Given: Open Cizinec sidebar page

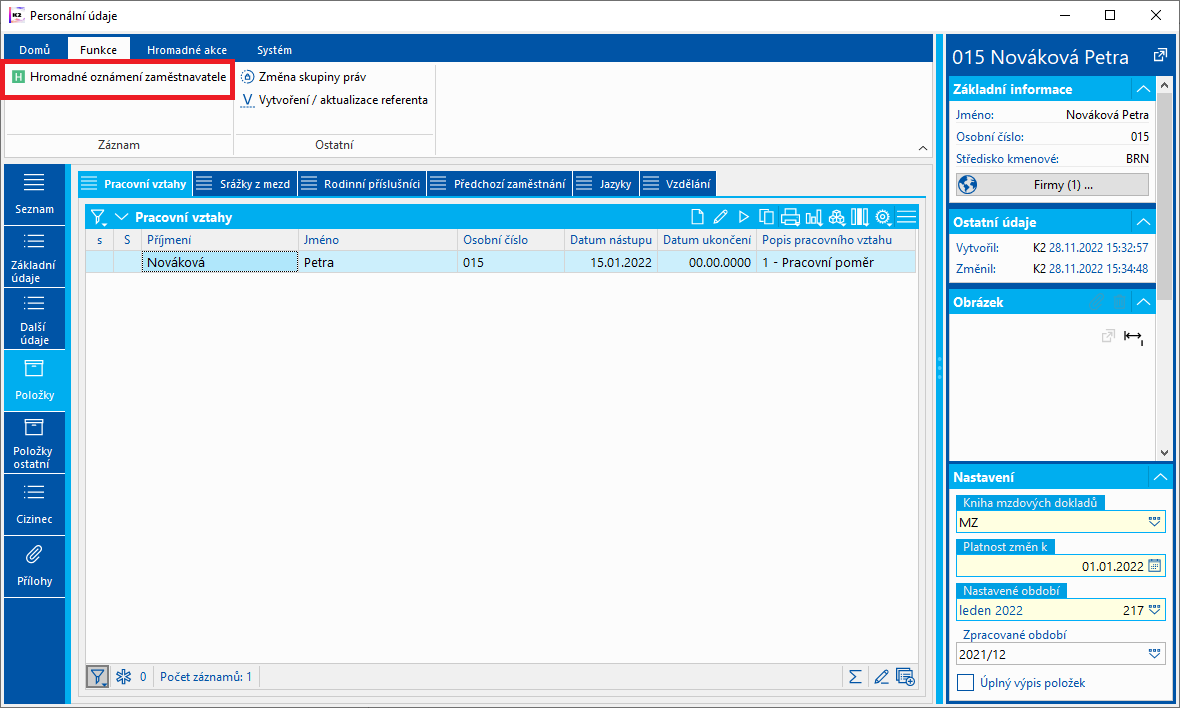Looking at the screenshot, I should tap(35, 505).
